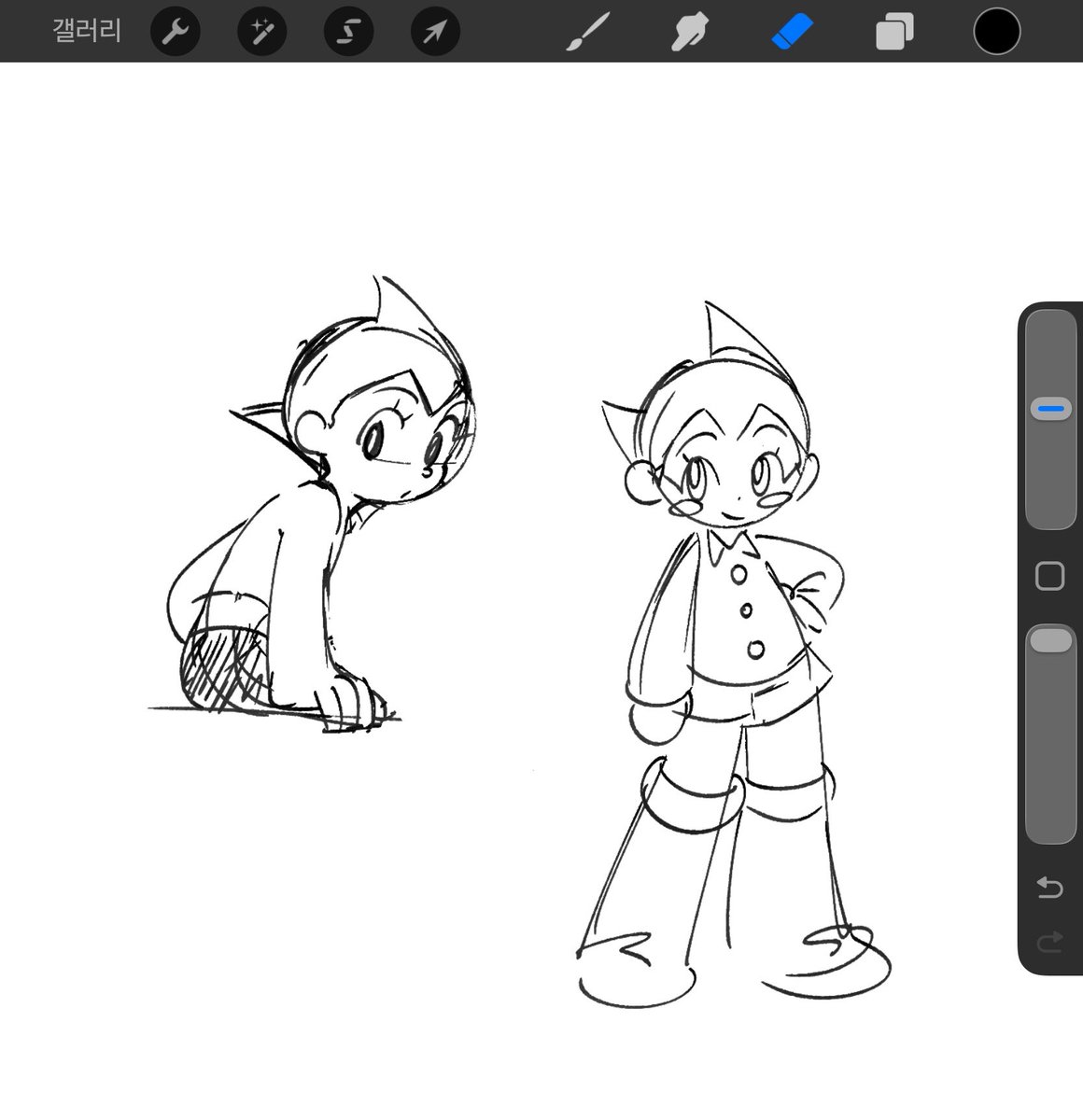The height and width of the screenshot is (1120, 1083).
Task: Select the Smudge tool
Action: pyautogui.click(x=690, y=33)
